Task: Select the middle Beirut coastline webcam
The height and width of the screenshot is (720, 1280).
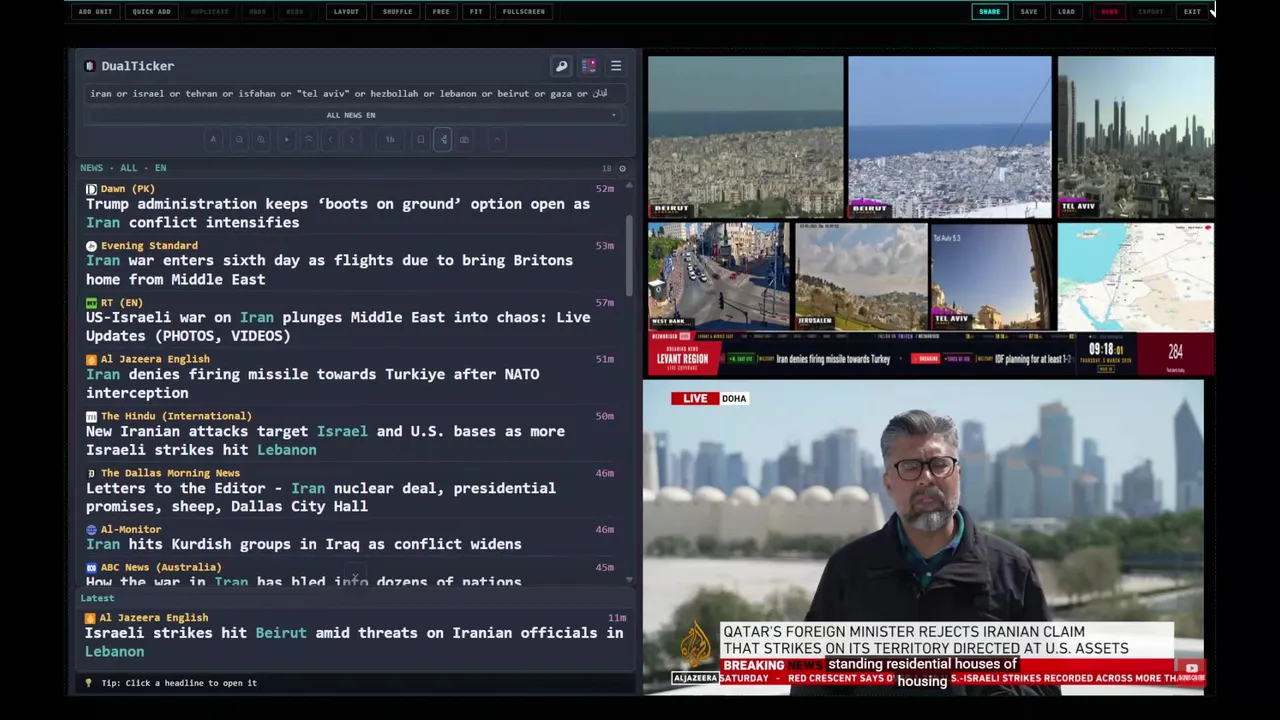Action: click(950, 137)
